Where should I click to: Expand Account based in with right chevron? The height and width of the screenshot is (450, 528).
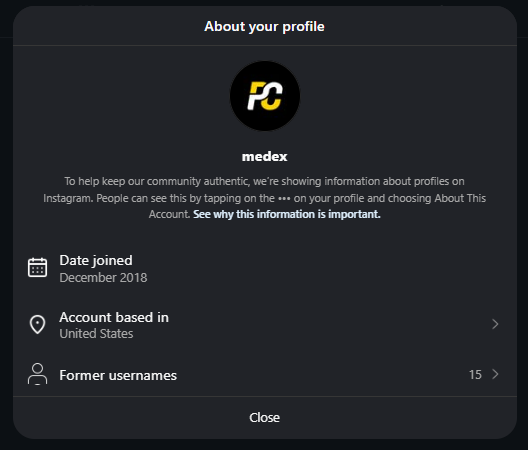(x=495, y=324)
